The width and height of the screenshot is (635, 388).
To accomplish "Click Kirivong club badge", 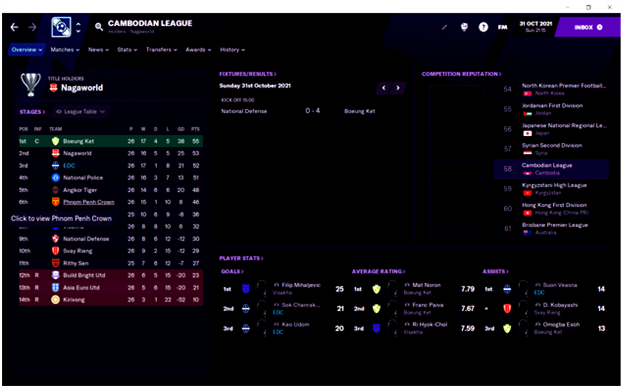I will point(55,300).
